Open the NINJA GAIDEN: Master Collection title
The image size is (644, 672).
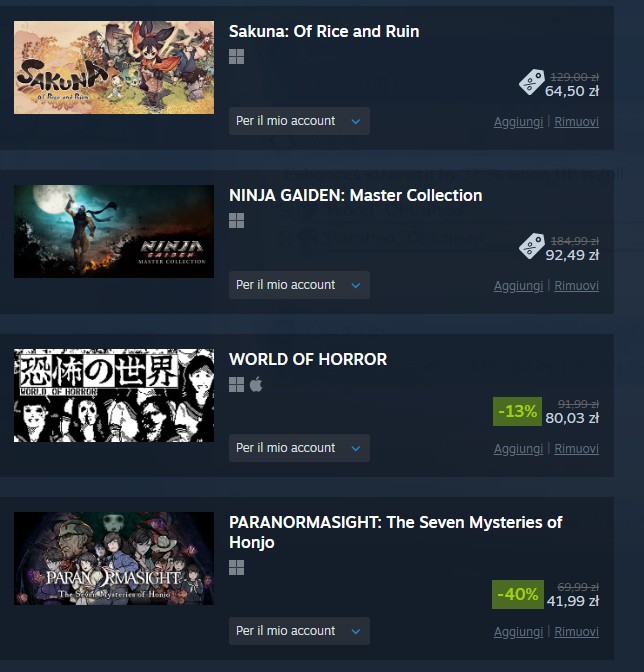(x=356, y=195)
